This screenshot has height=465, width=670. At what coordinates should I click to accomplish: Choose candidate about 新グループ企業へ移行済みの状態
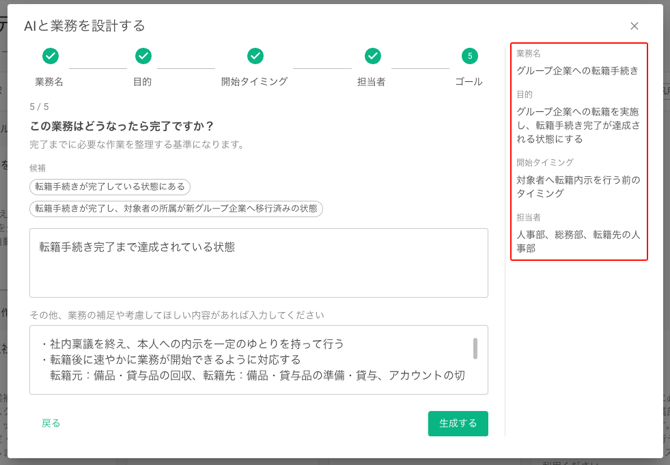(176, 209)
